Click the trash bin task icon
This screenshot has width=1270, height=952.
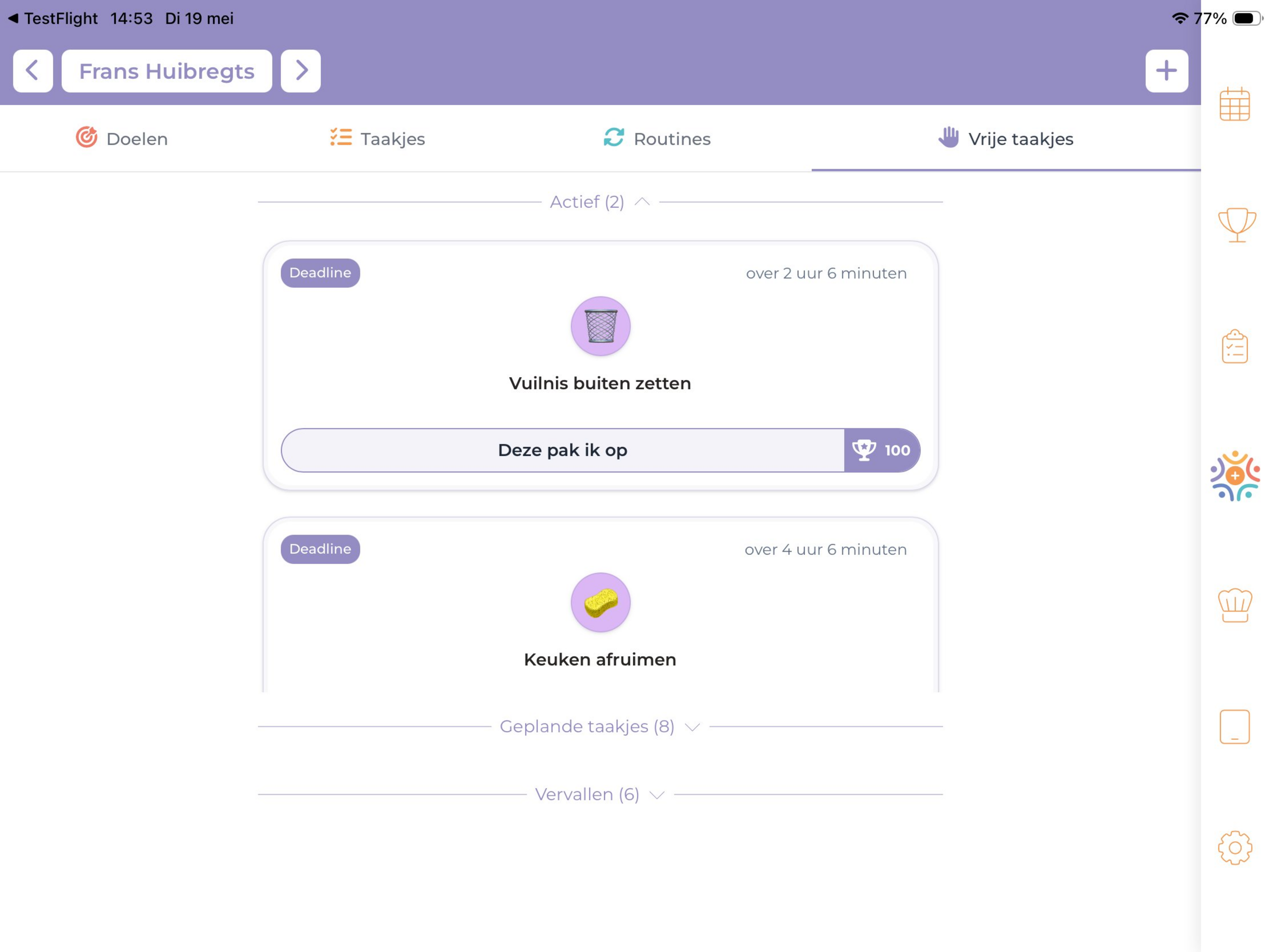[x=600, y=326]
